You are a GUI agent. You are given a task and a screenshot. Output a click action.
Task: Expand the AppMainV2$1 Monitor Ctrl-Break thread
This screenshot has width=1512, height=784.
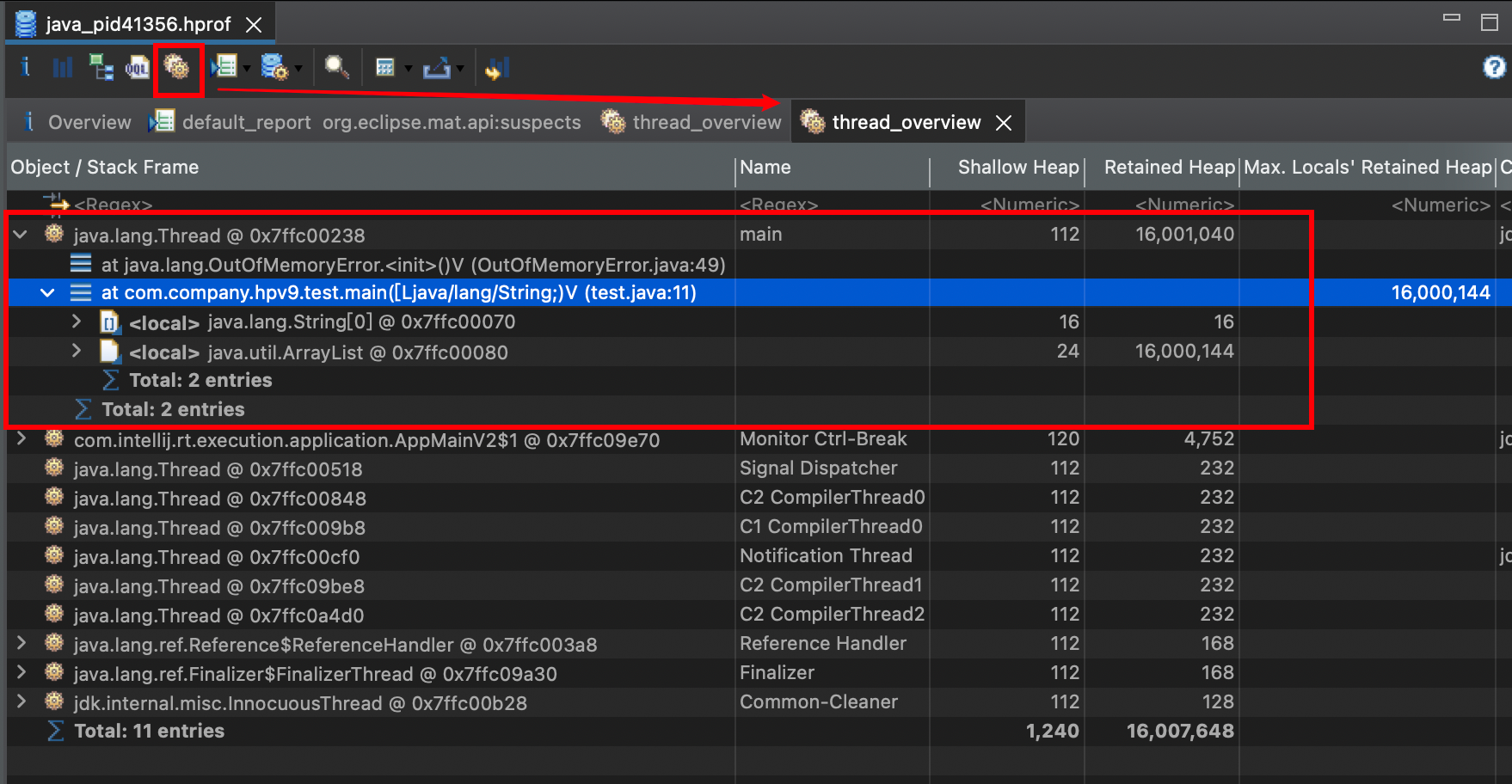[x=21, y=438]
